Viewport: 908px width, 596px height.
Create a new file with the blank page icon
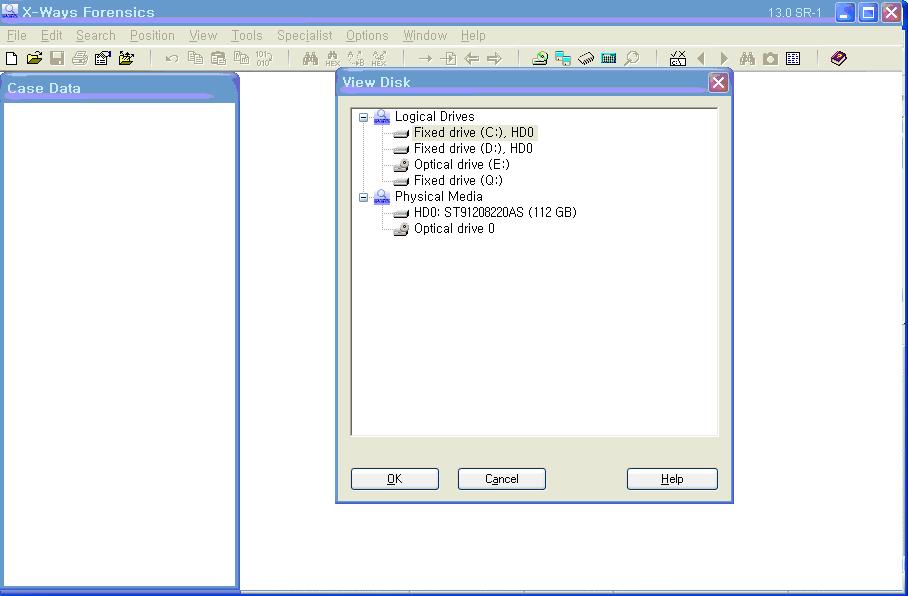(11, 58)
